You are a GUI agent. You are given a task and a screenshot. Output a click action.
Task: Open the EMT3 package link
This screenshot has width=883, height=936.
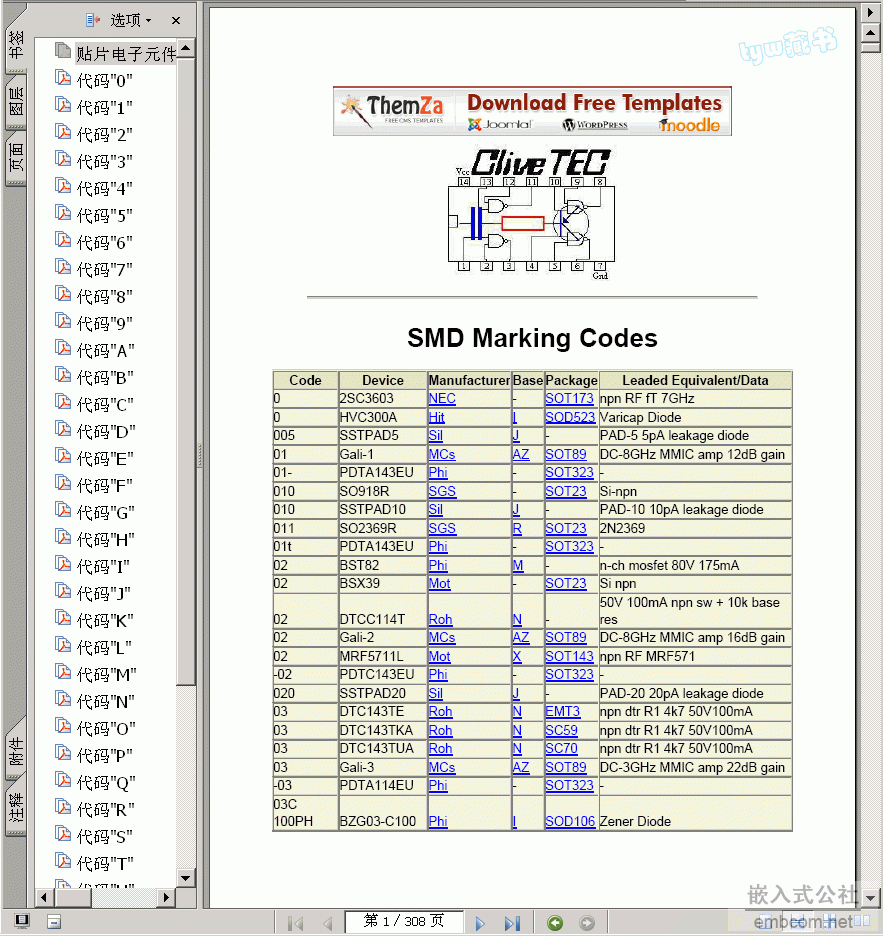pos(562,712)
